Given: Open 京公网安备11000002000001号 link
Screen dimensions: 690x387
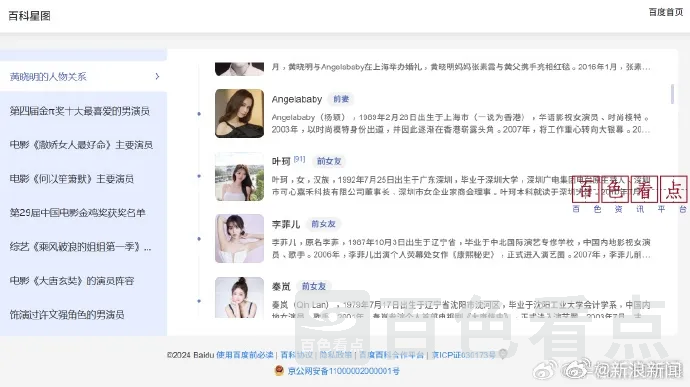Looking at the screenshot, I should (x=343, y=371).
